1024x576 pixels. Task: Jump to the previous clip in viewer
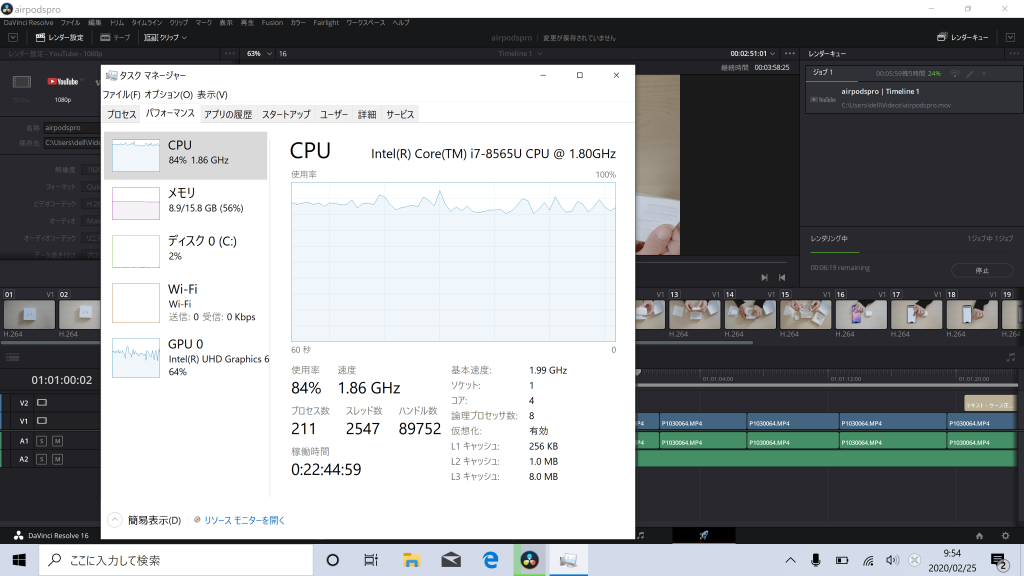click(x=782, y=278)
